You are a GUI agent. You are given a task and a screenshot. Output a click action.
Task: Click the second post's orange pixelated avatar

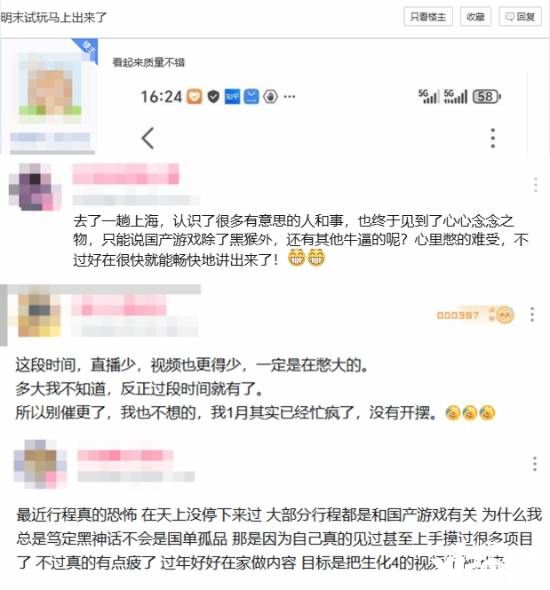pos(39,315)
